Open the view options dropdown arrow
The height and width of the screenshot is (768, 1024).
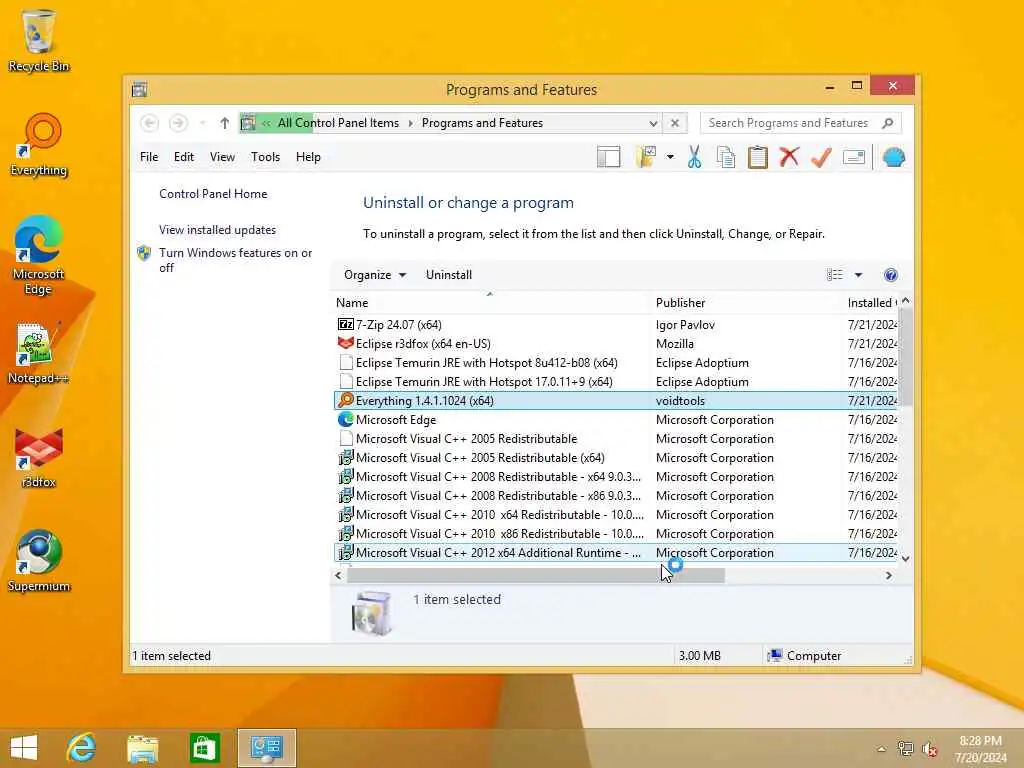(x=858, y=275)
